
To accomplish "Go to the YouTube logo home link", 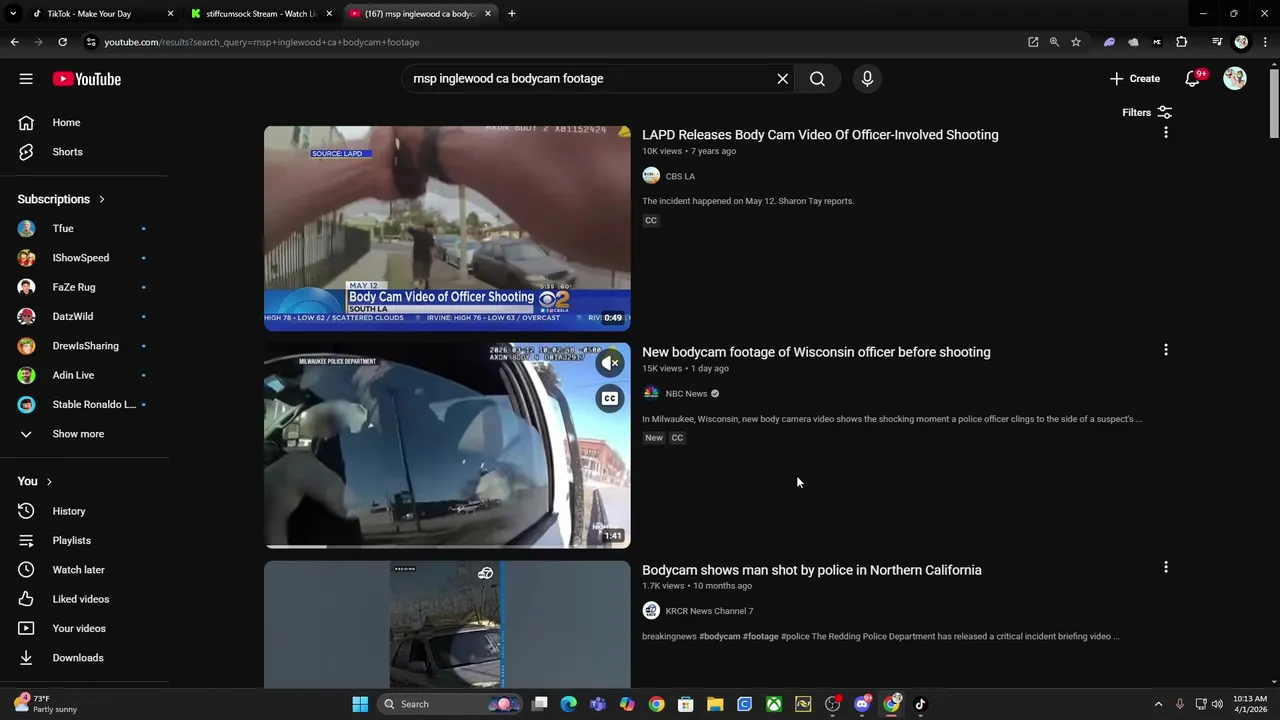I will 87,79.
